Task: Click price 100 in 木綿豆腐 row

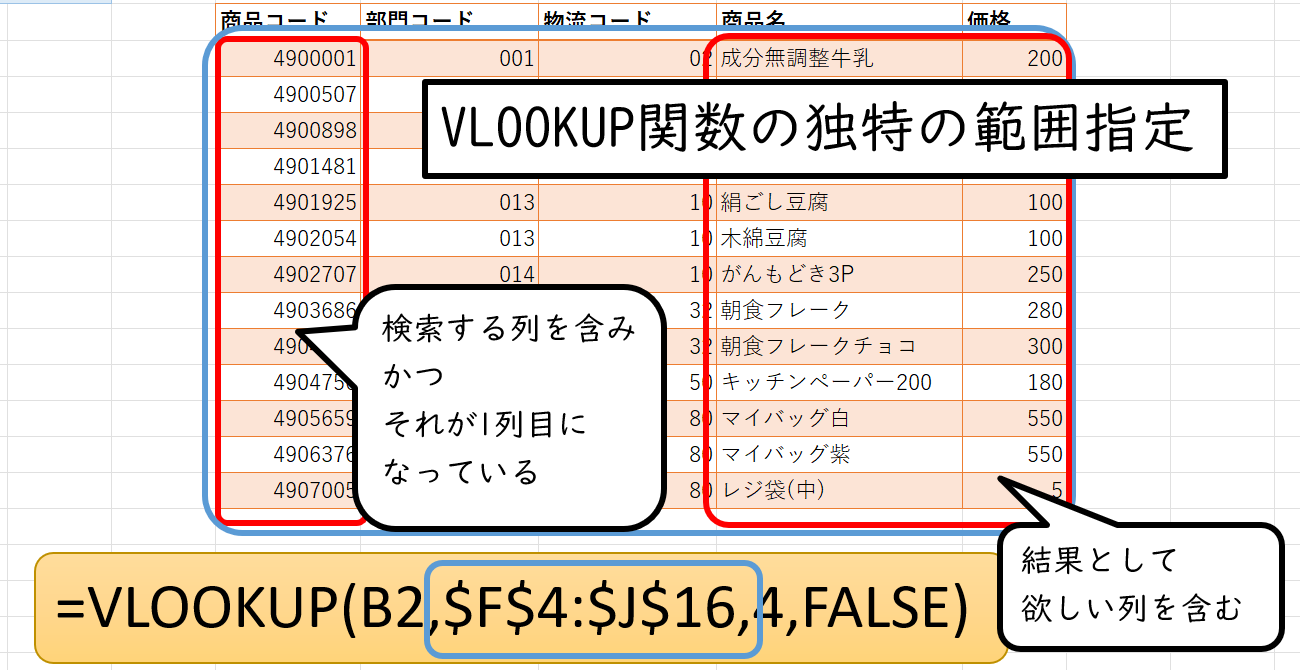Action: [1014, 238]
